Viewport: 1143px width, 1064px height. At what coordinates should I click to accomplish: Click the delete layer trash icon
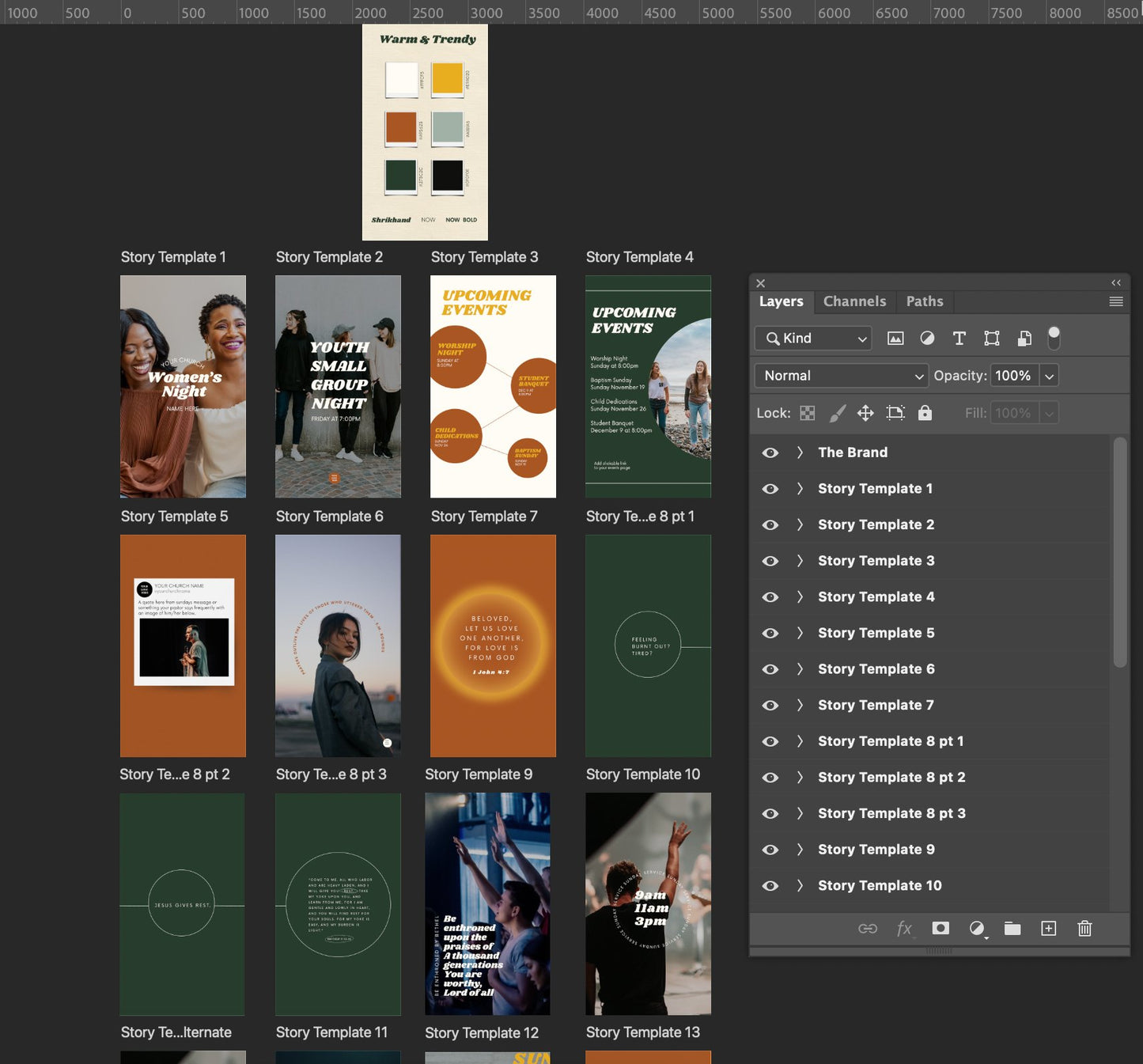(1084, 929)
